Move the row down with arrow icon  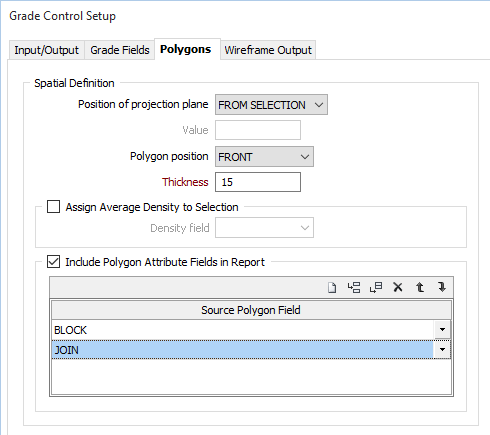pos(442,287)
